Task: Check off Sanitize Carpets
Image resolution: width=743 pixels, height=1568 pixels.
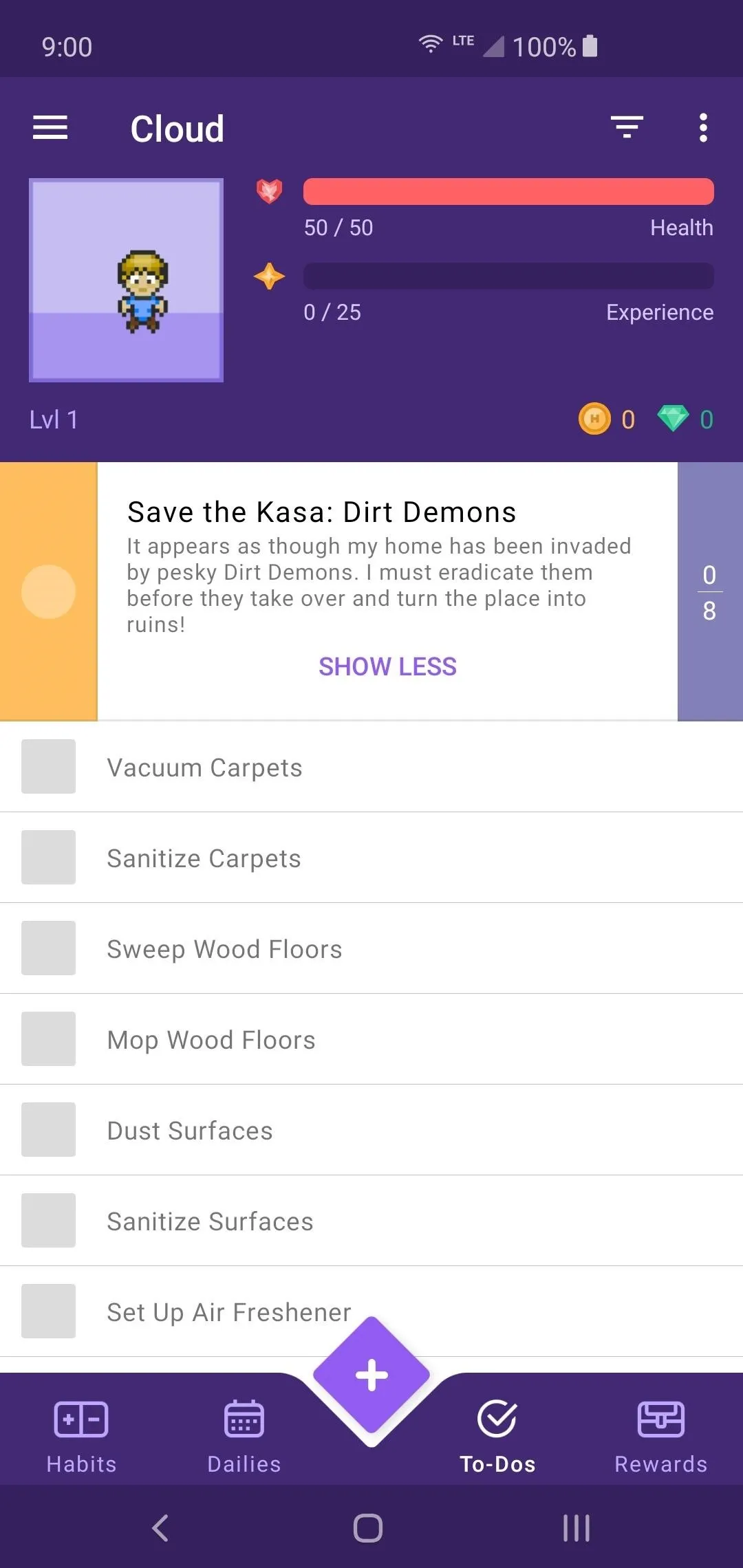Action: [48, 857]
